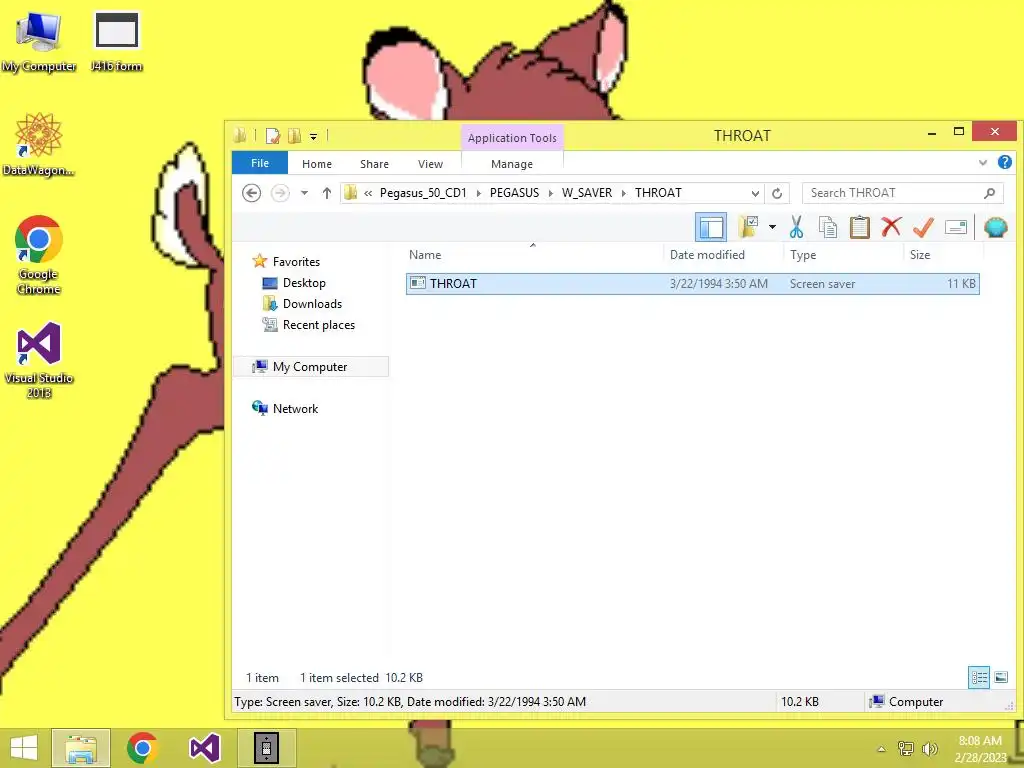The width and height of the screenshot is (1024, 768).
Task: Expand the arrow after PEGASUS breadcrumb
Action: pyautogui.click(x=551, y=193)
